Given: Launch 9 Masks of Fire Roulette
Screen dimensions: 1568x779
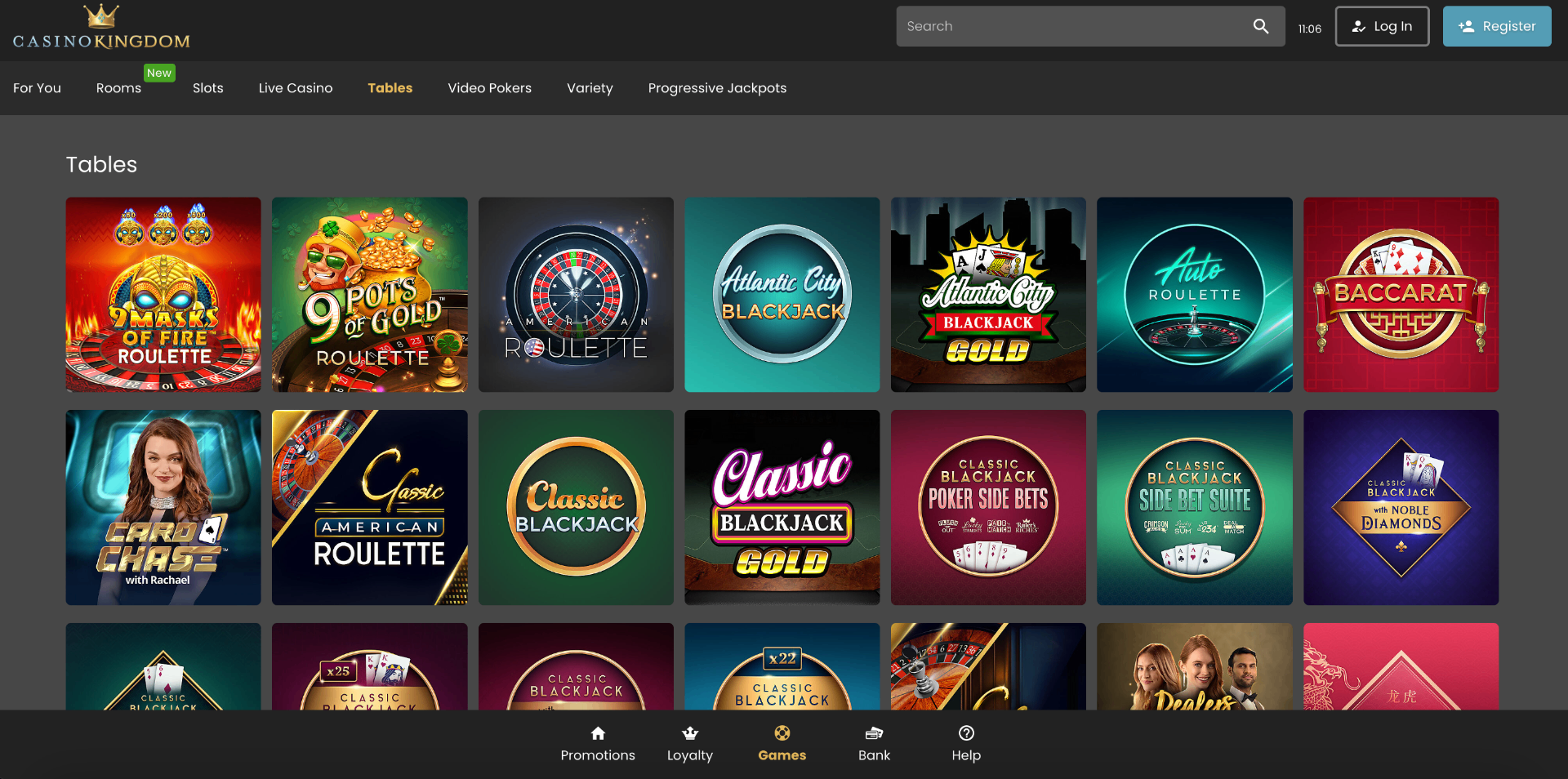Looking at the screenshot, I should click(x=163, y=295).
